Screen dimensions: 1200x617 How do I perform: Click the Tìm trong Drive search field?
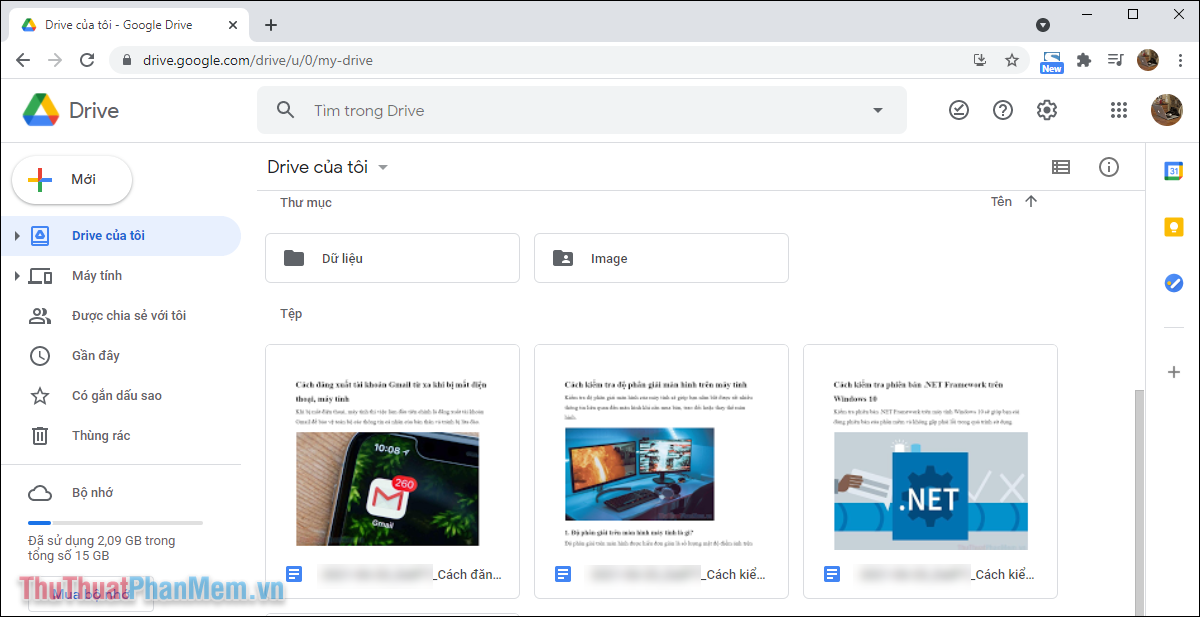point(582,110)
